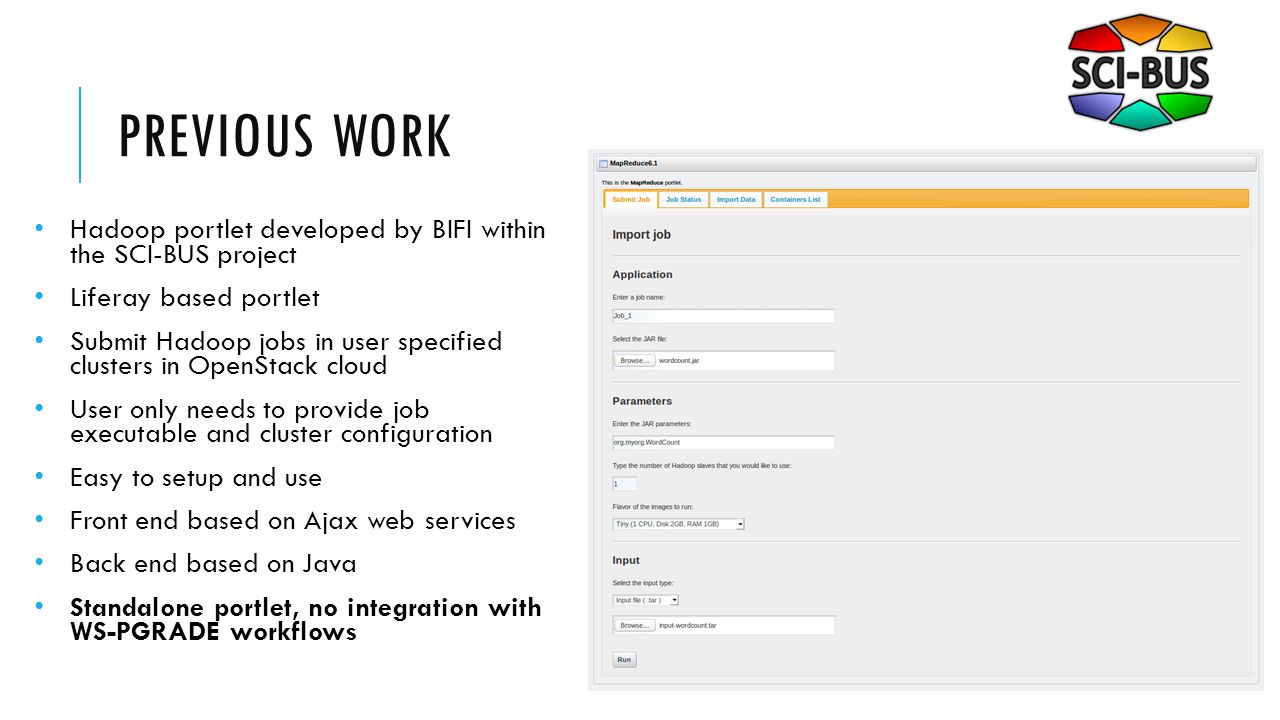Click the 'Standalone portlet' bold bullet
The image size is (1280, 720).
coord(306,620)
